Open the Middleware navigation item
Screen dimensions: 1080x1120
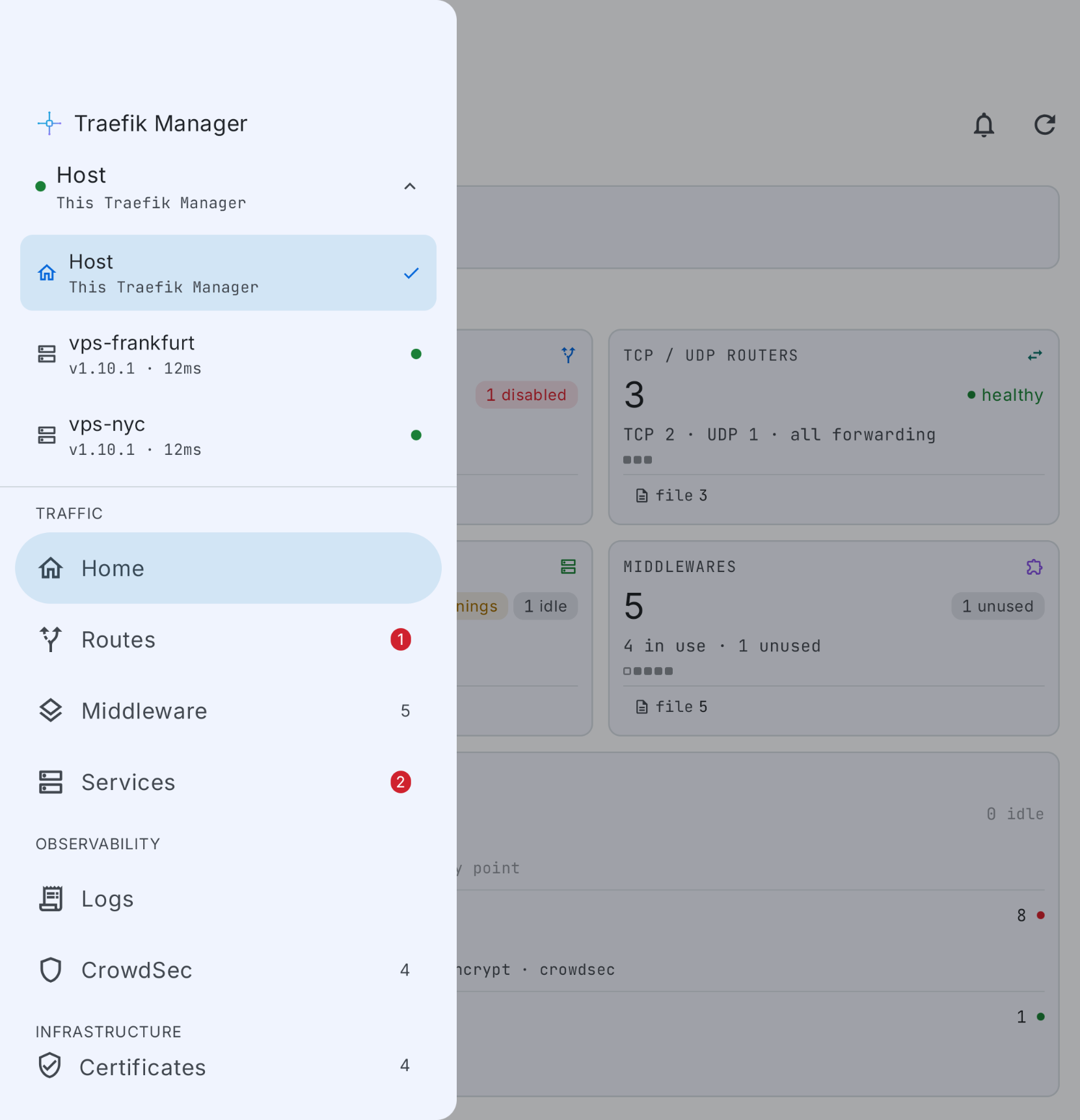pos(228,711)
